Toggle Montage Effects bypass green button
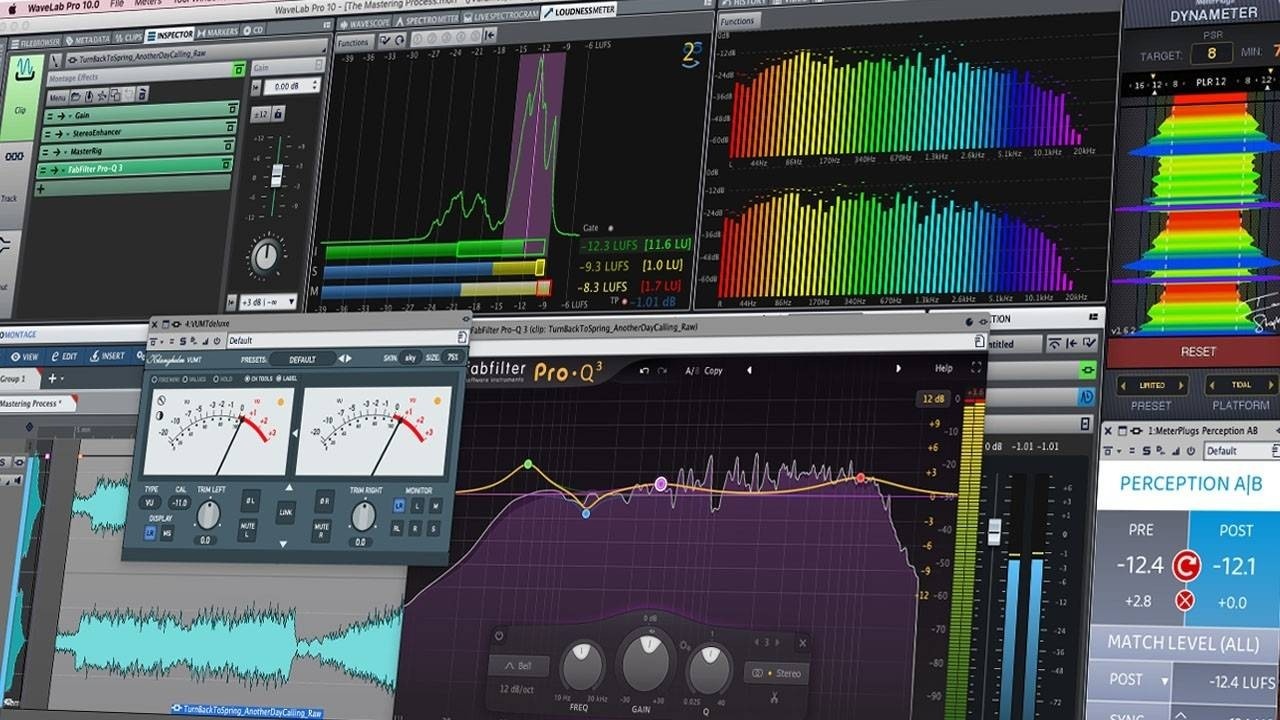1280x720 pixels. (x=238, y=69)
